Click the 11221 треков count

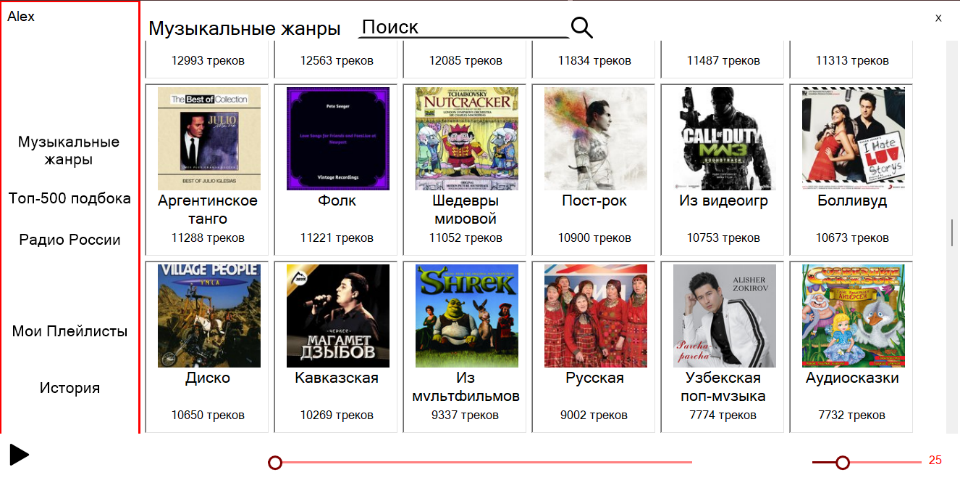point(337,238)
